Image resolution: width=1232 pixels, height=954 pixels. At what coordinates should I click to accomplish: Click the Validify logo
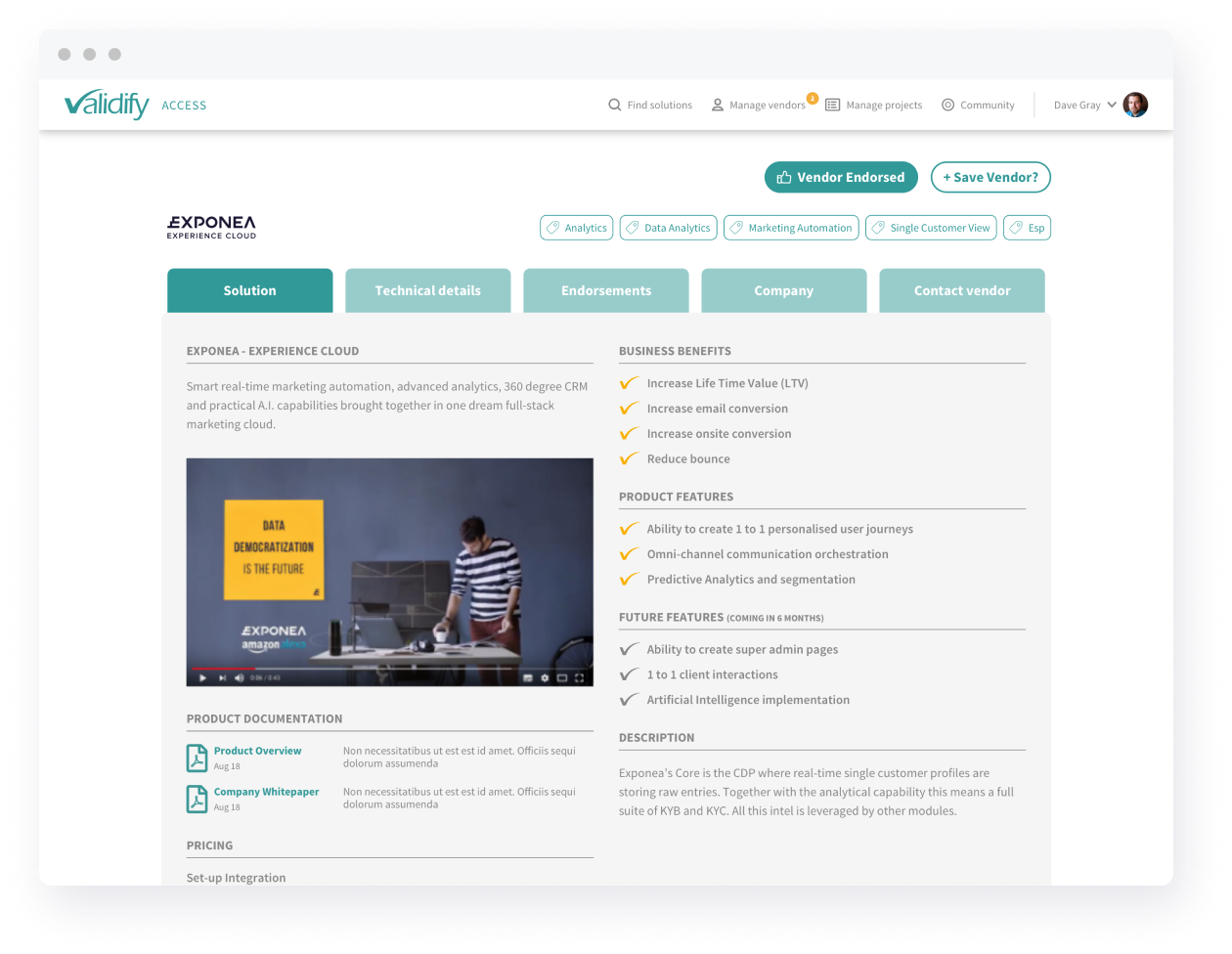click(106, 104)
